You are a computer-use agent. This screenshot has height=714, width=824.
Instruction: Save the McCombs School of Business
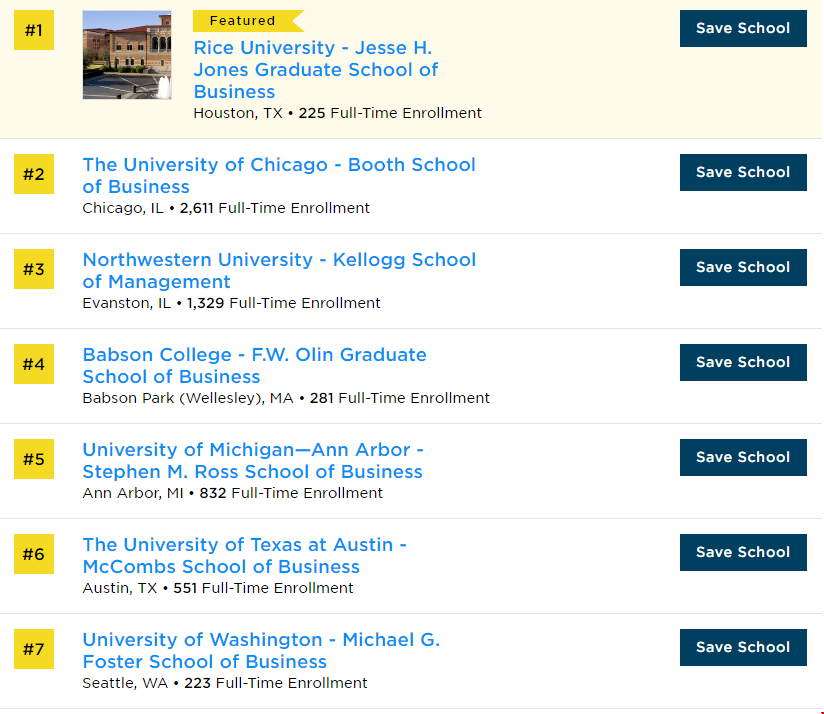pos(743,552)
